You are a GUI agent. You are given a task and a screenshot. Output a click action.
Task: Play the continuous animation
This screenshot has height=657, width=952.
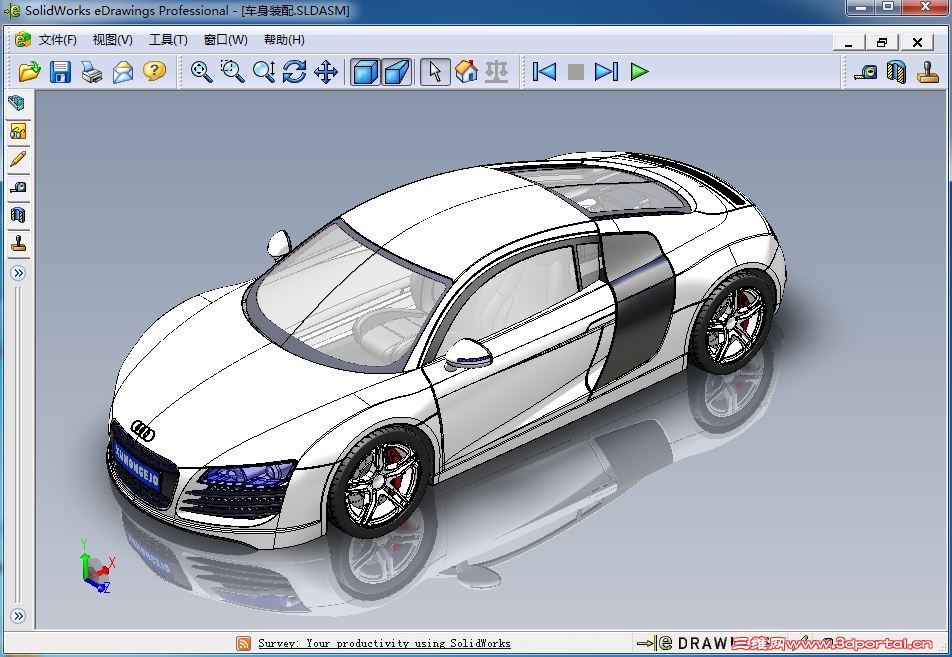[639, 72]
